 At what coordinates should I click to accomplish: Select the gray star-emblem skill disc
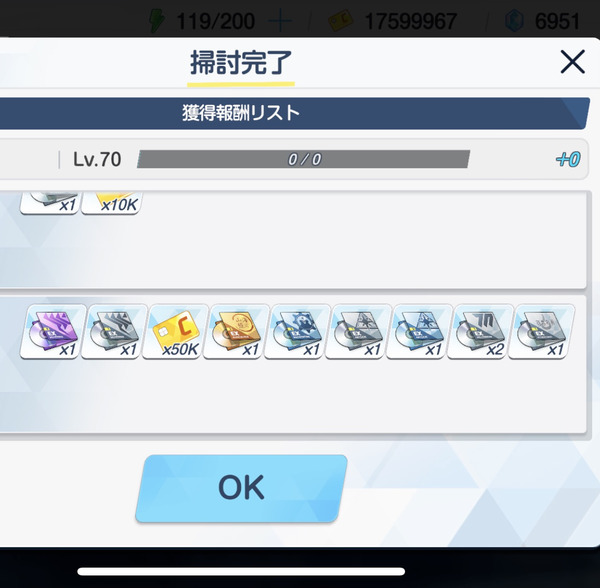(x=358, y=331)
